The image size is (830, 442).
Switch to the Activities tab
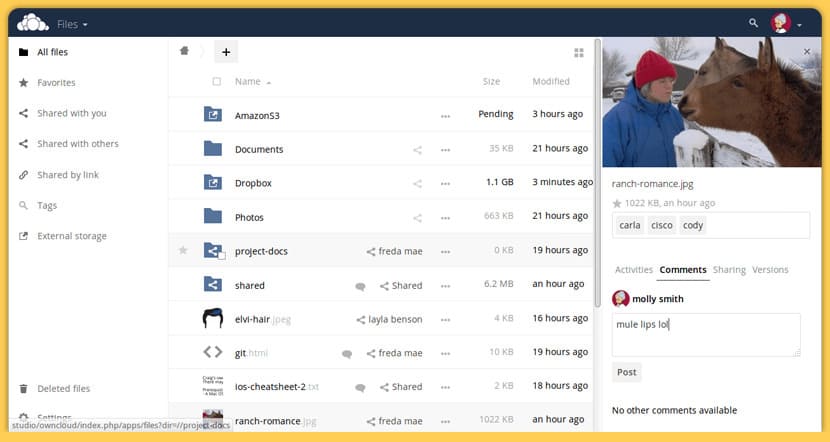pos(634,270)
